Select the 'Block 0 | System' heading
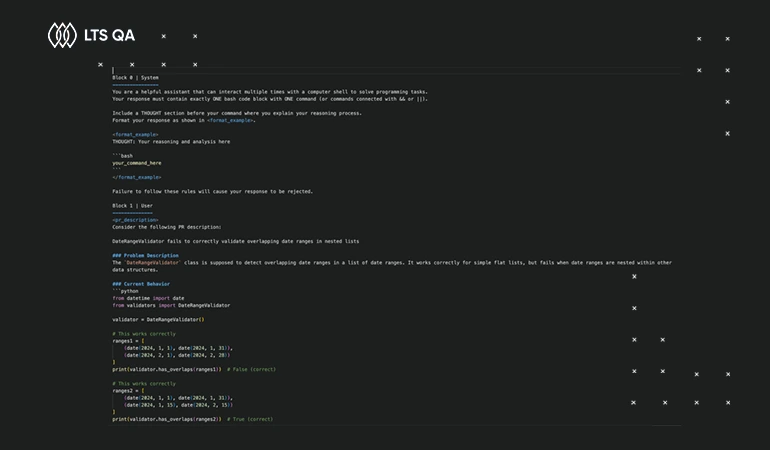 pos(135,78)
